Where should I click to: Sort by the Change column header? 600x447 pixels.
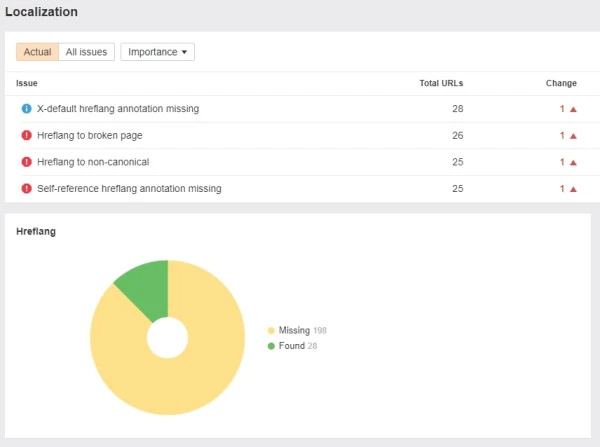561,83
